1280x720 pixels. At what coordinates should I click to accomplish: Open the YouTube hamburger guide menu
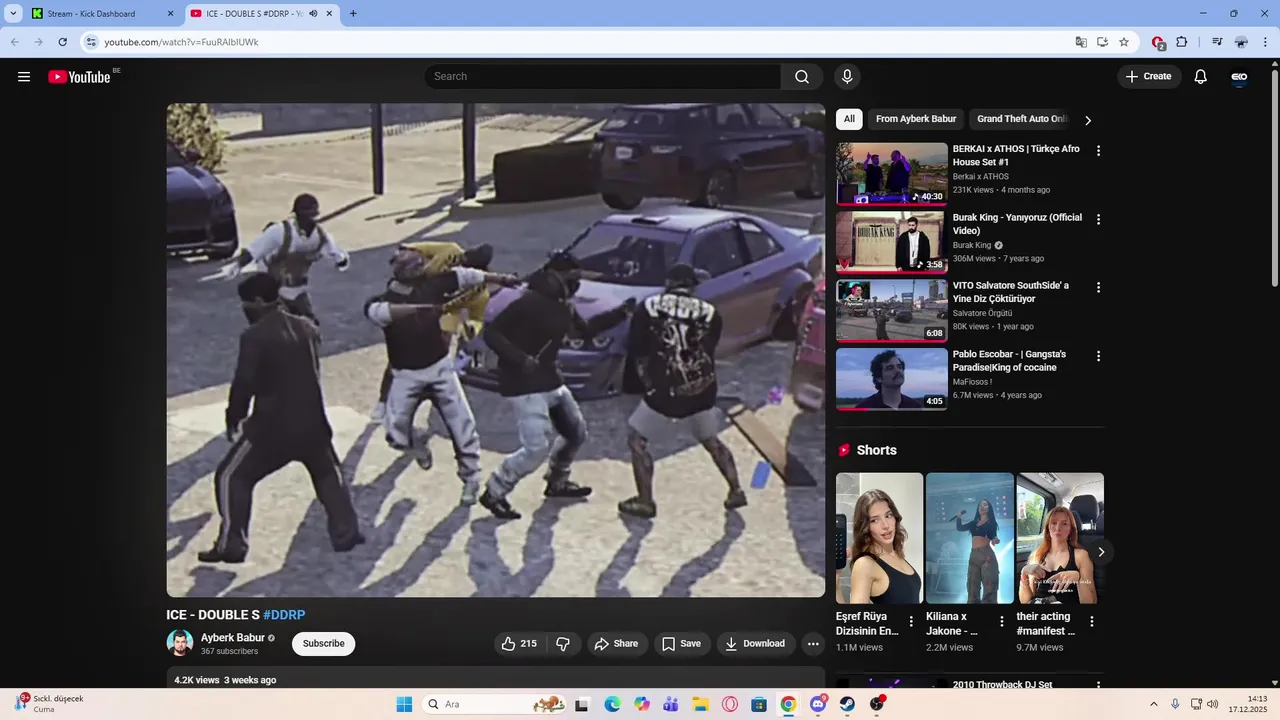pos(24,77)
